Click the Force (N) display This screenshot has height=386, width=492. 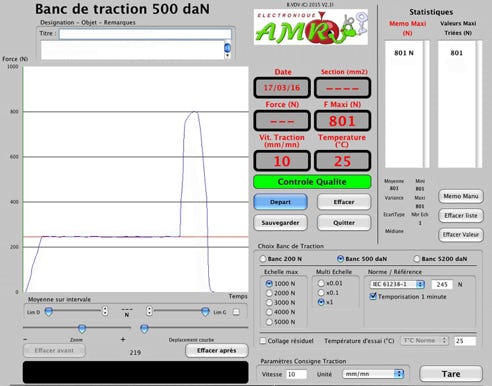pos(282,121)
